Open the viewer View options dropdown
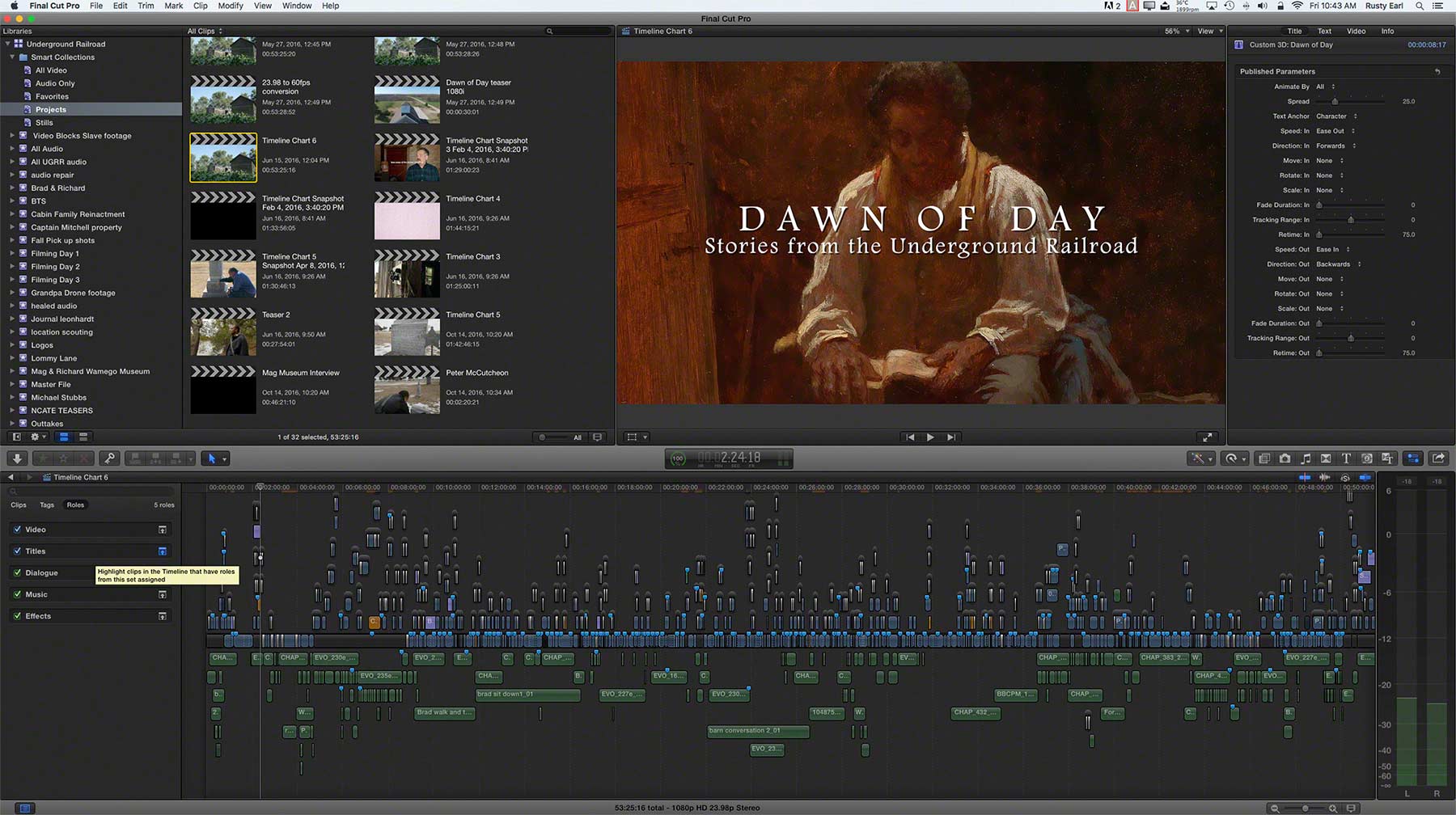1456x815 pixels. [1209, 32]
